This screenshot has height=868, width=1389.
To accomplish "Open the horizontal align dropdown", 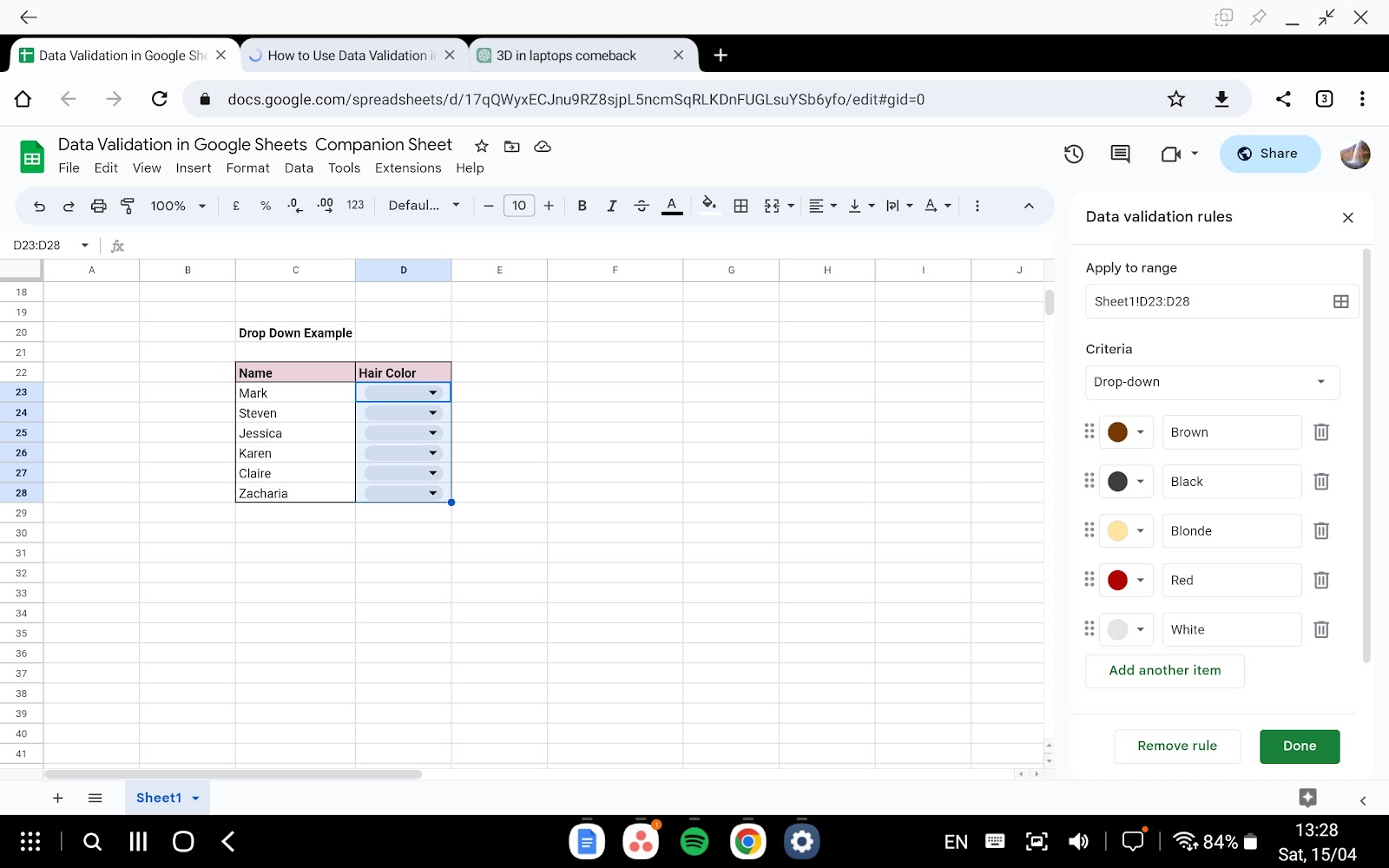I will click(x=823, y=206).
